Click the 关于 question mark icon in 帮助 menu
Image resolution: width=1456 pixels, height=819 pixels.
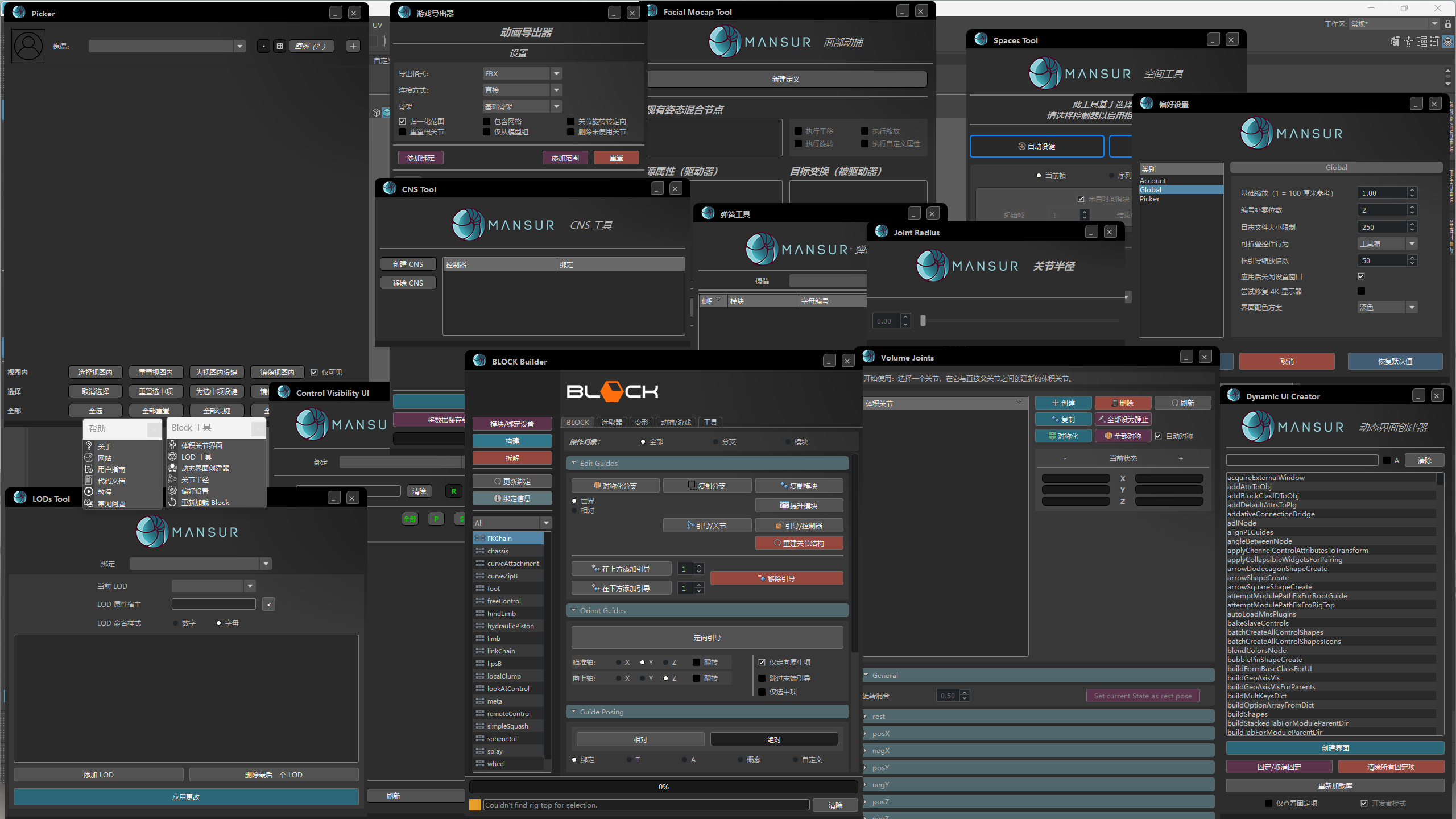coord(89,446)
